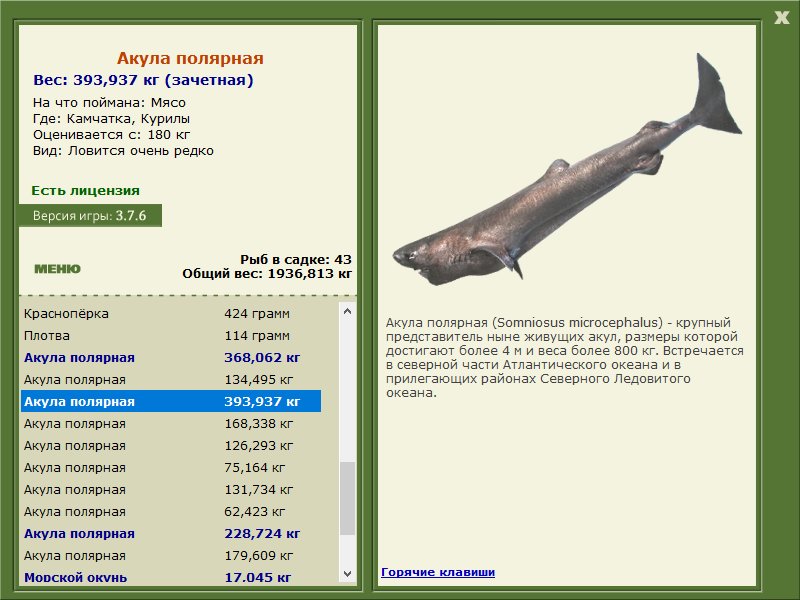This screenshot has height=600, width=800.
Task: Open the МЕНЮ button
Action: click(x=57, y=269)
